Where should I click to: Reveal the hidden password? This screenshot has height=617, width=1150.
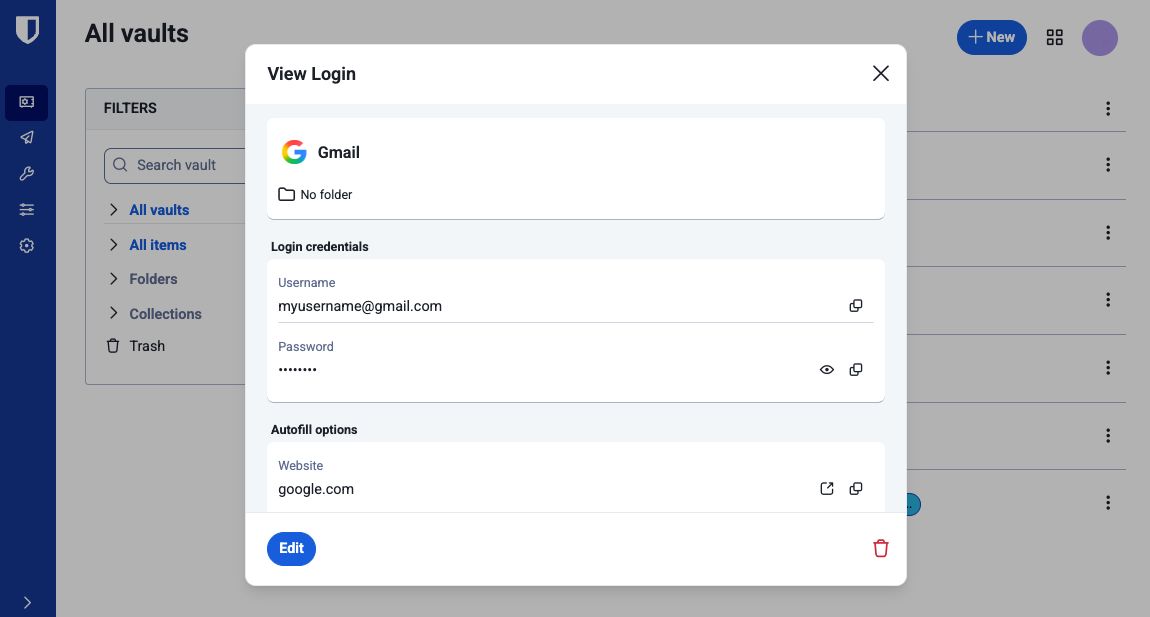click(827, 370)
